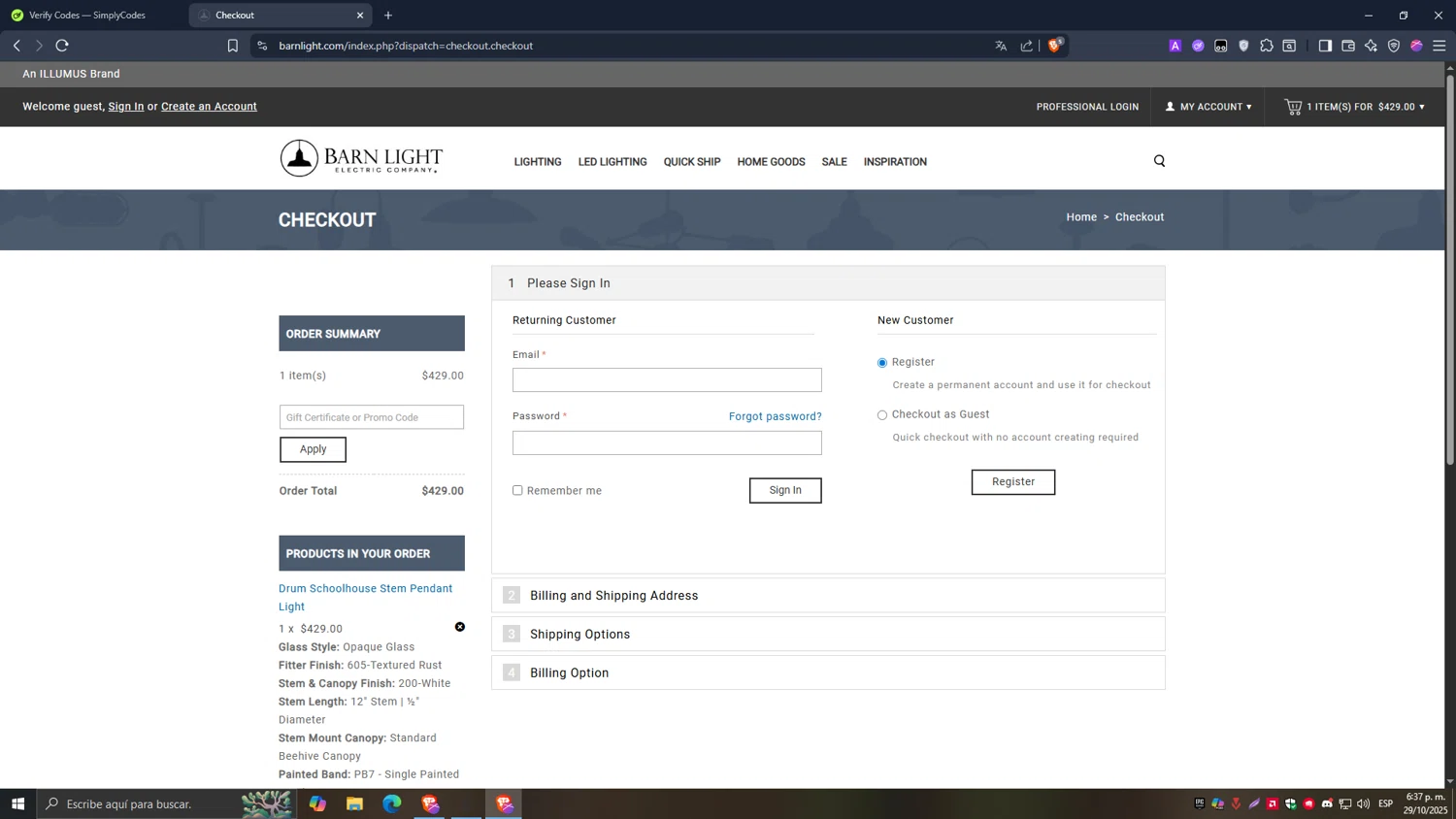Open the Professional Login link
The height and width of the screenshot is (819, 1456).
pos(1087,107)
